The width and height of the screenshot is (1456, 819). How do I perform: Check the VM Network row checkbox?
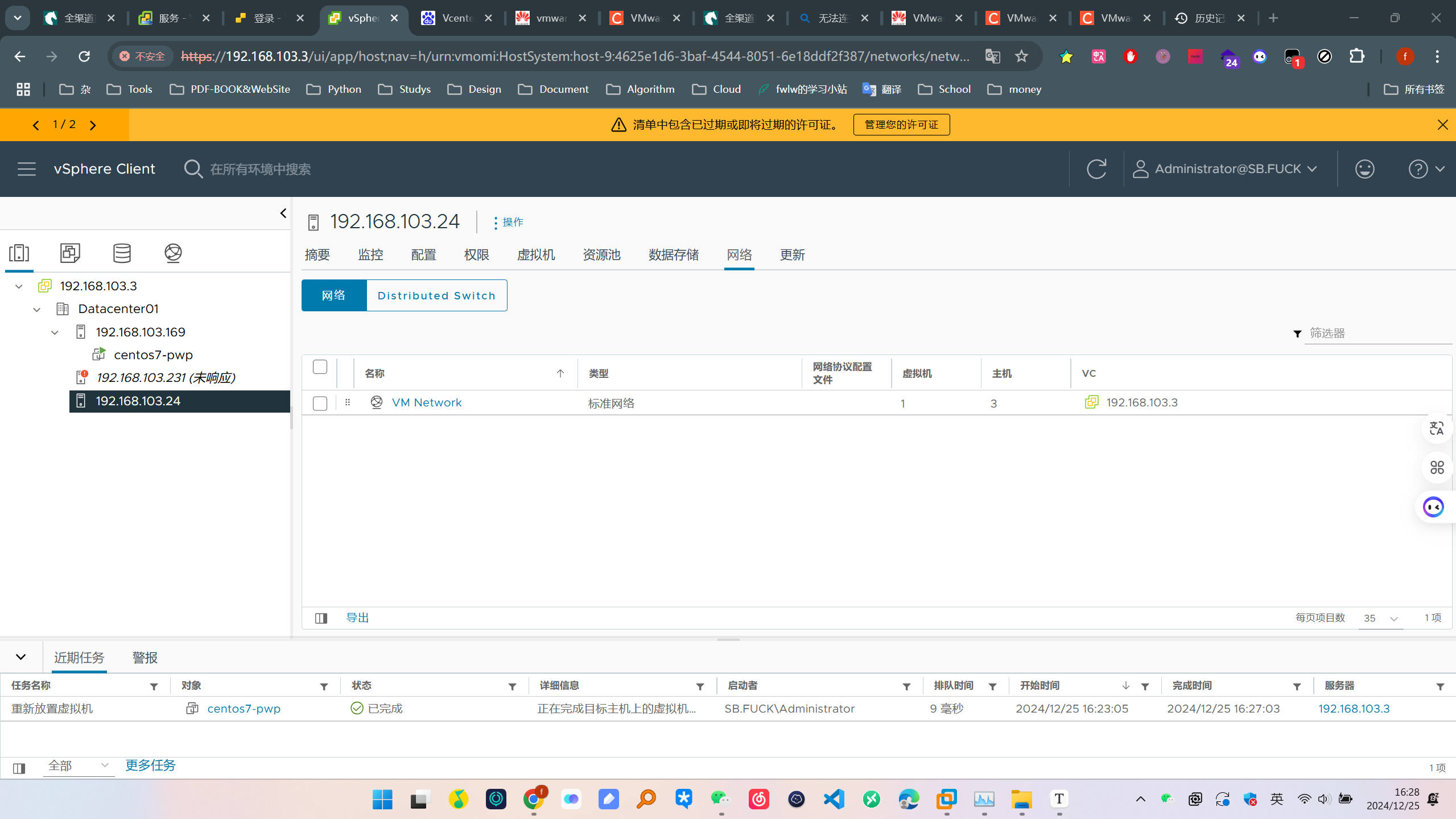[x=320, y=404]
